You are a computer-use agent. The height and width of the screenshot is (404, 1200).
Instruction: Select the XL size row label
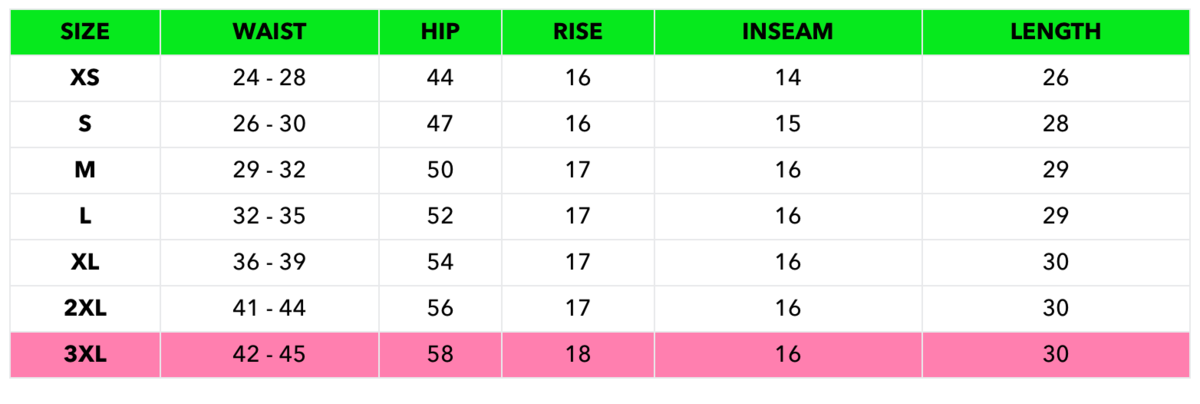coord(85,262)
